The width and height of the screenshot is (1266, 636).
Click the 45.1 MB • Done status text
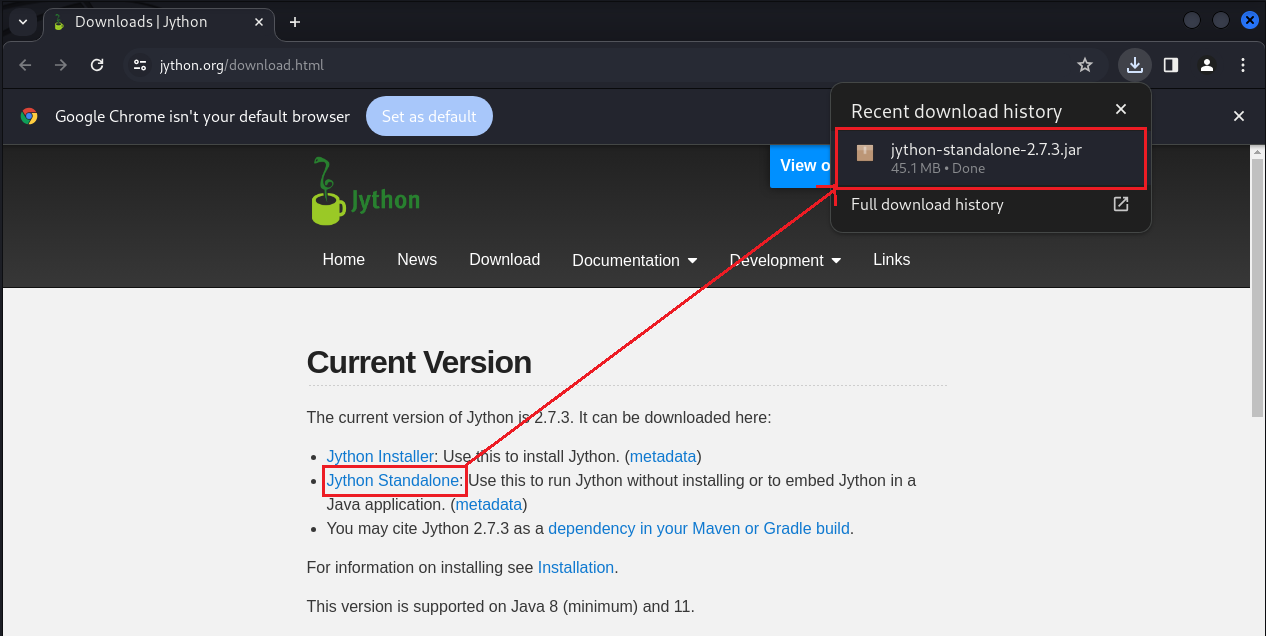pos(938,169)
